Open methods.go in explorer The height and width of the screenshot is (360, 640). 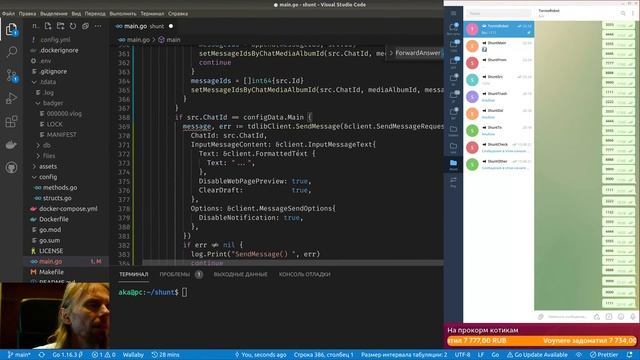point(60,188)
